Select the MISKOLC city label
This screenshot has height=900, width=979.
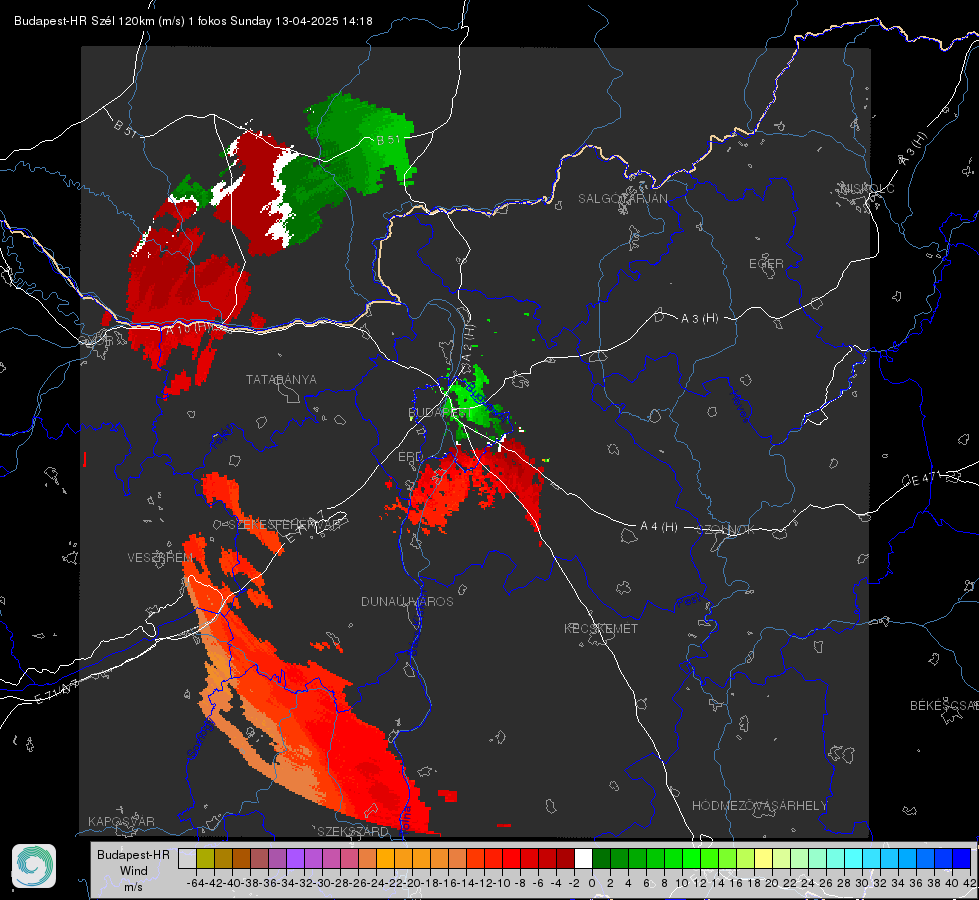867,188
